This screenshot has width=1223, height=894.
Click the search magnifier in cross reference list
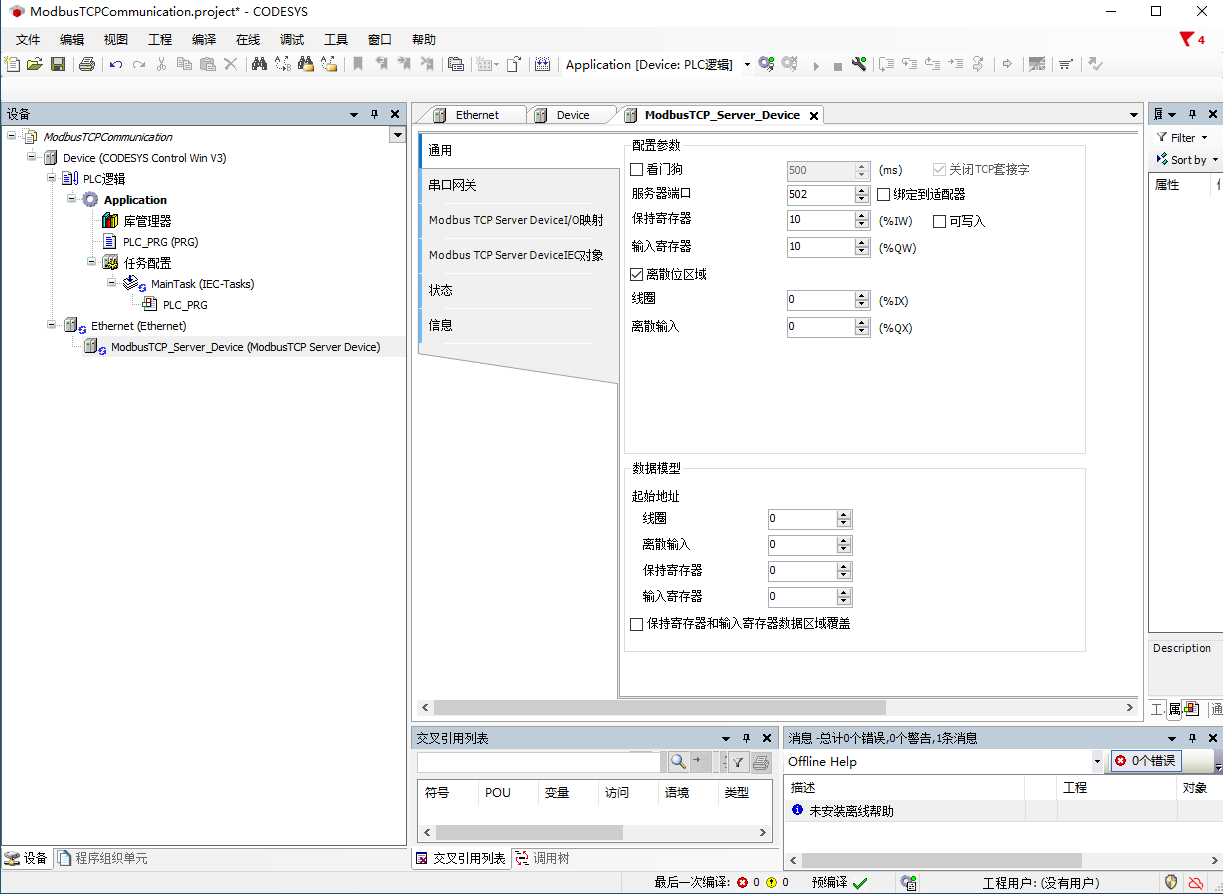[678, 762]
